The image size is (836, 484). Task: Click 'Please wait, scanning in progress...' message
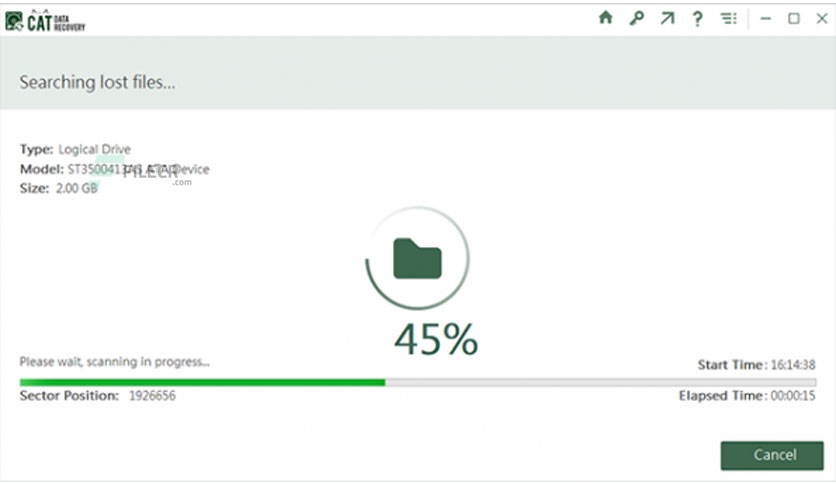coord(115,361)
